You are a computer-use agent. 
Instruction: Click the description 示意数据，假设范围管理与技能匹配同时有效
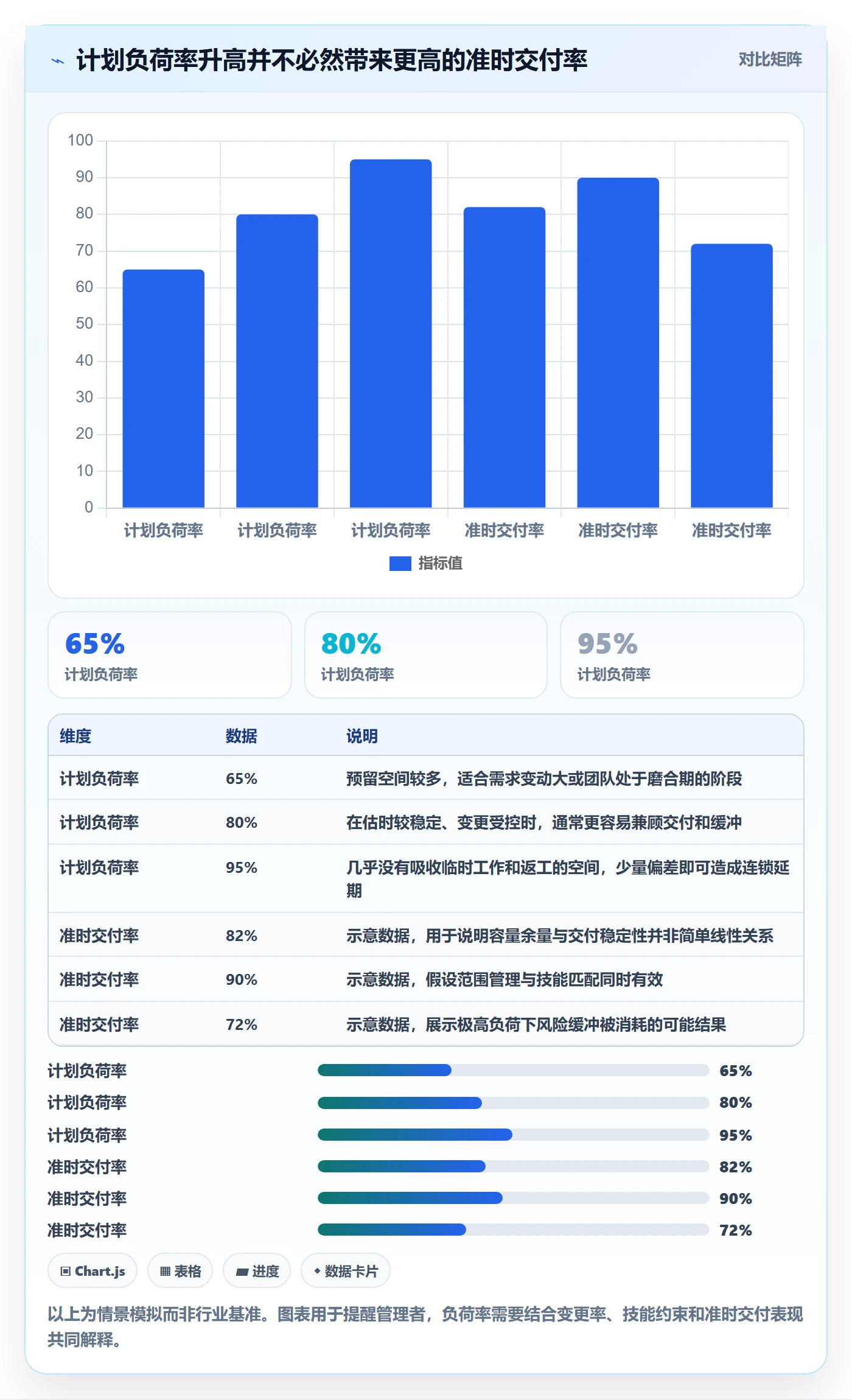coord(505,979)
